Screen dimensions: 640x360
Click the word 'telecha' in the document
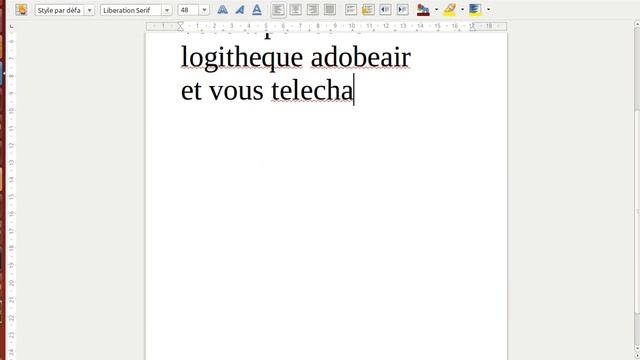tap(312, 91)
